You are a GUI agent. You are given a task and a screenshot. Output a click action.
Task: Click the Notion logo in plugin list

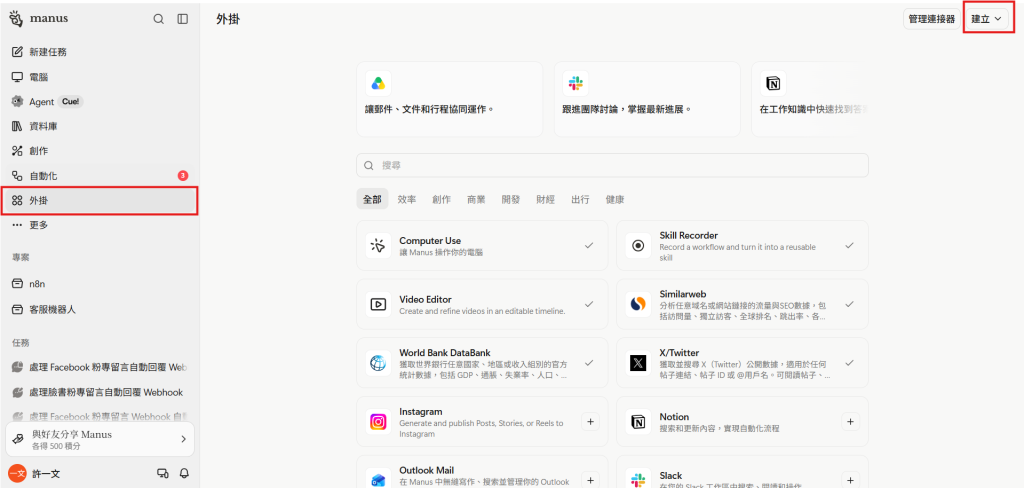(x=638, y=422)
